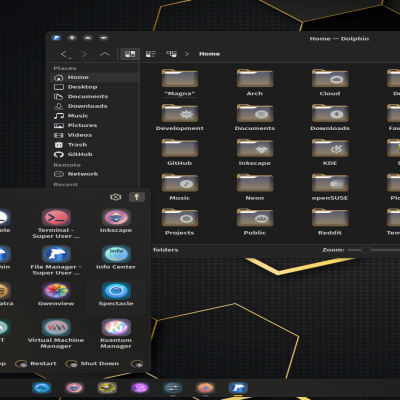
Task: Switch to Compact view mode
Action: coord(151,54)
